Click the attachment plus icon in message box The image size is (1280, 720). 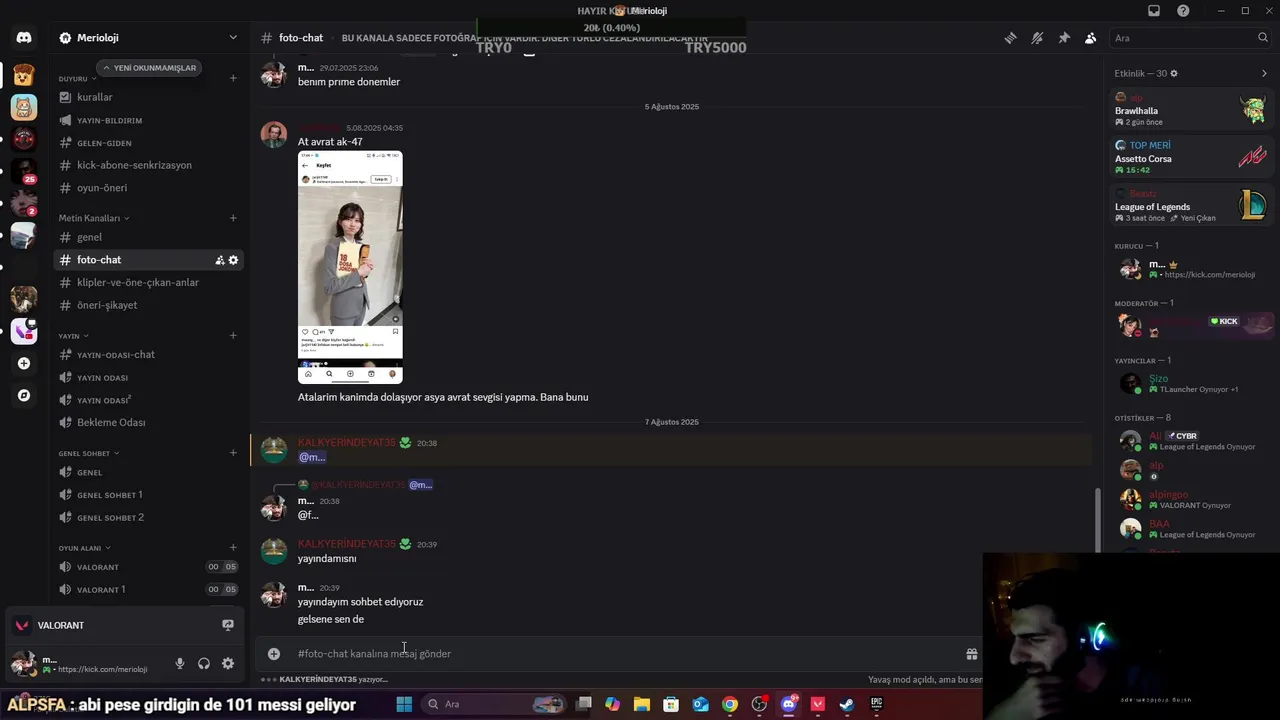(x=273, y=654)
